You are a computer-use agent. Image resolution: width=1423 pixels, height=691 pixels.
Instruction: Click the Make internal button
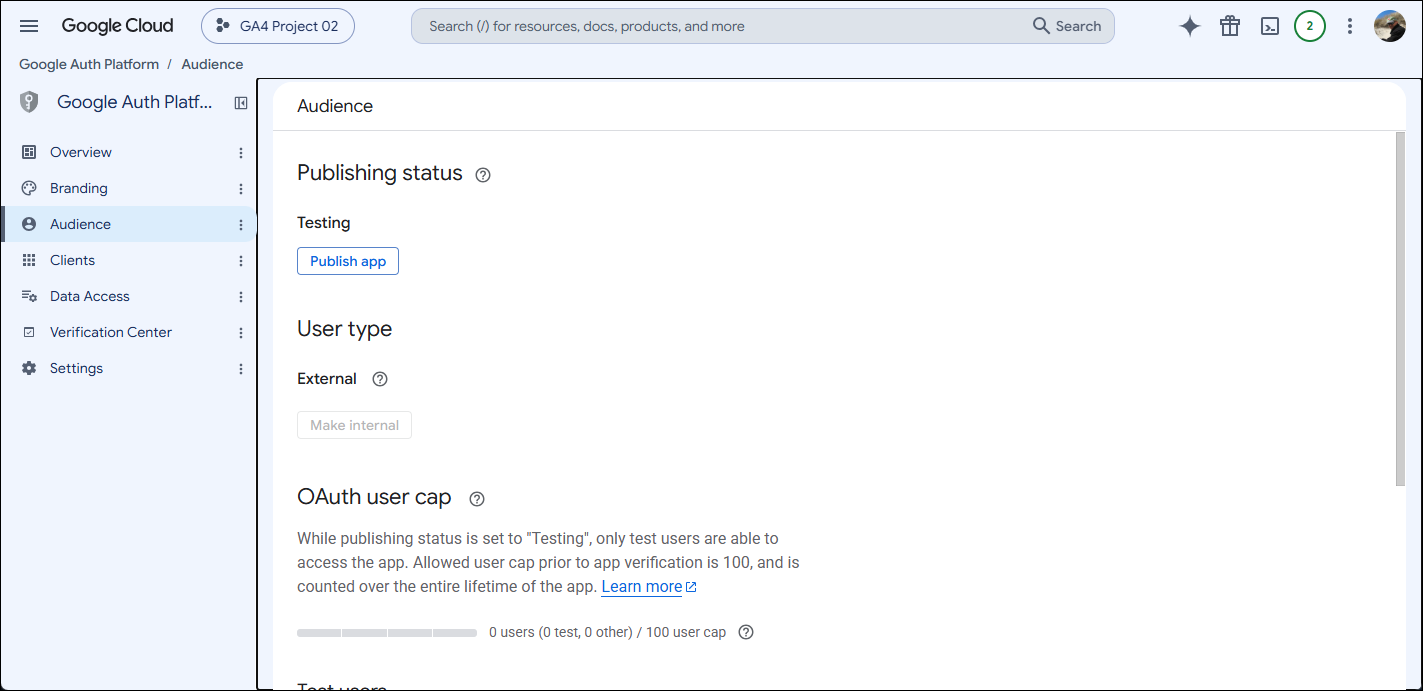[354, 425]
